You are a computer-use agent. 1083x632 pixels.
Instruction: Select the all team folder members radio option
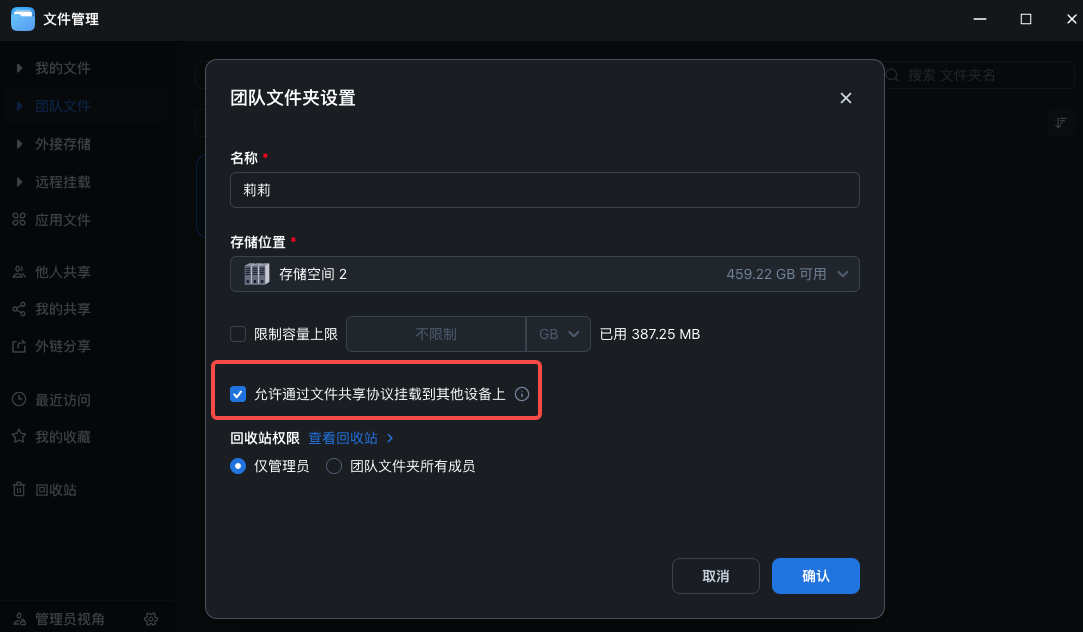[x=334, y=466]
